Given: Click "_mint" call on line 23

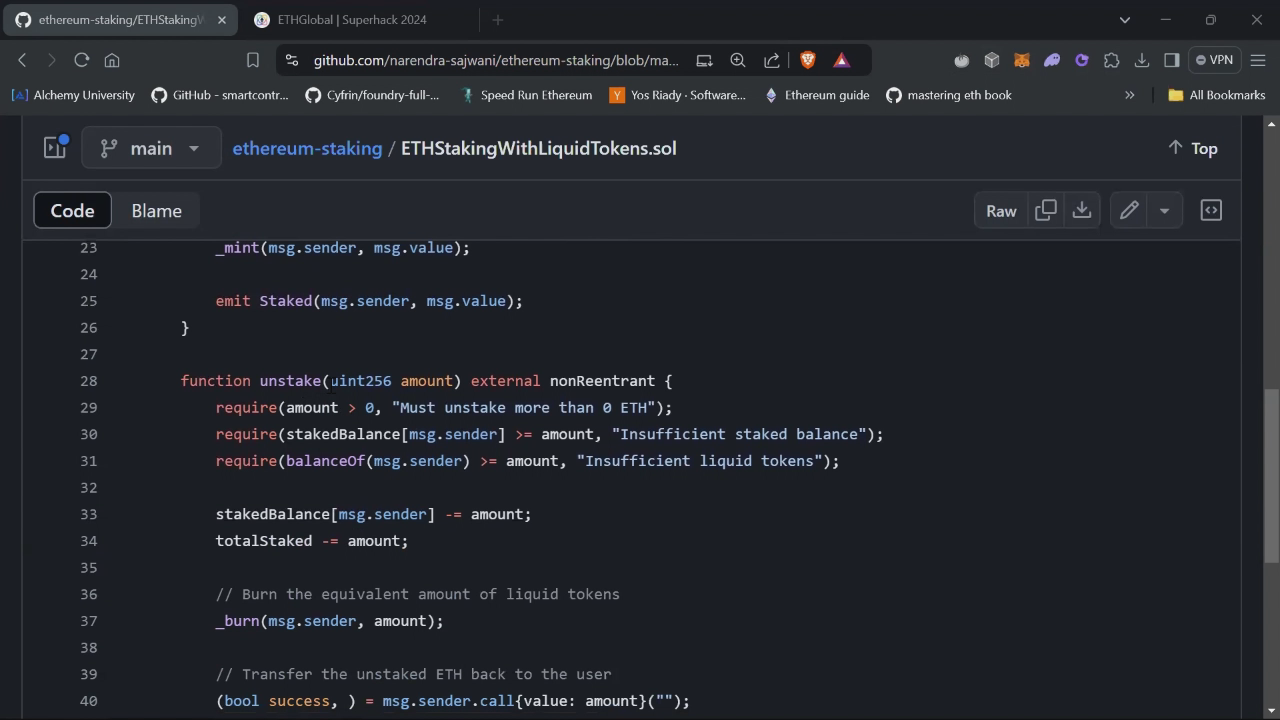Looking at the screenshot, I should click(x=238, y=248).
